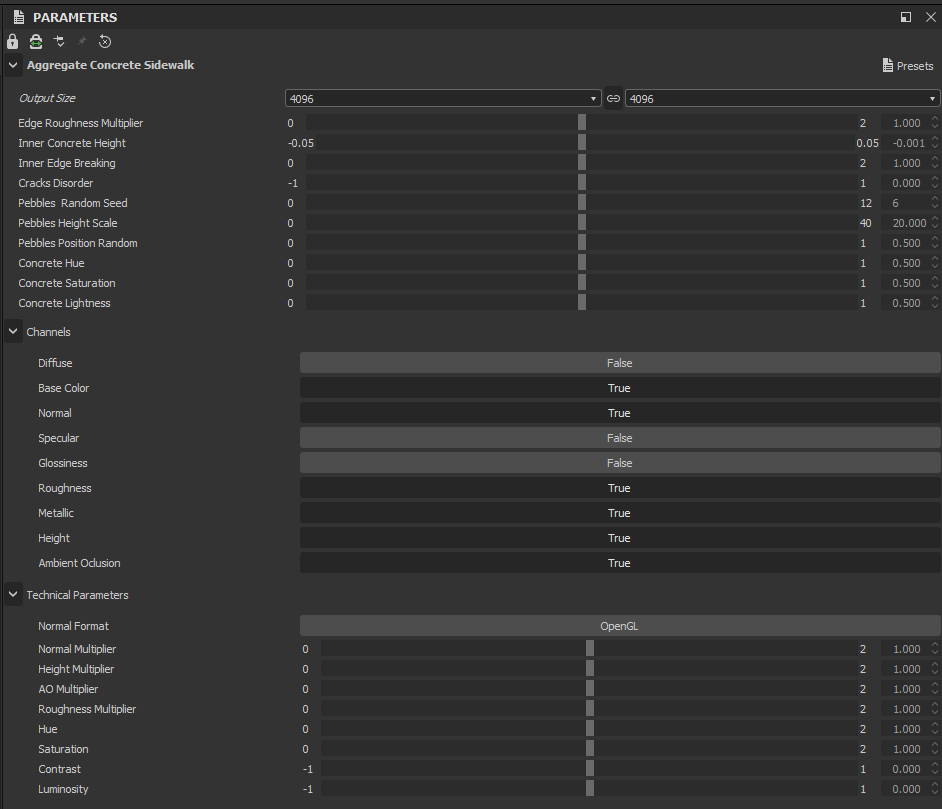Toggle the Ambient Oclusion channel button
The image size is (942, 809).
point(619,563)
